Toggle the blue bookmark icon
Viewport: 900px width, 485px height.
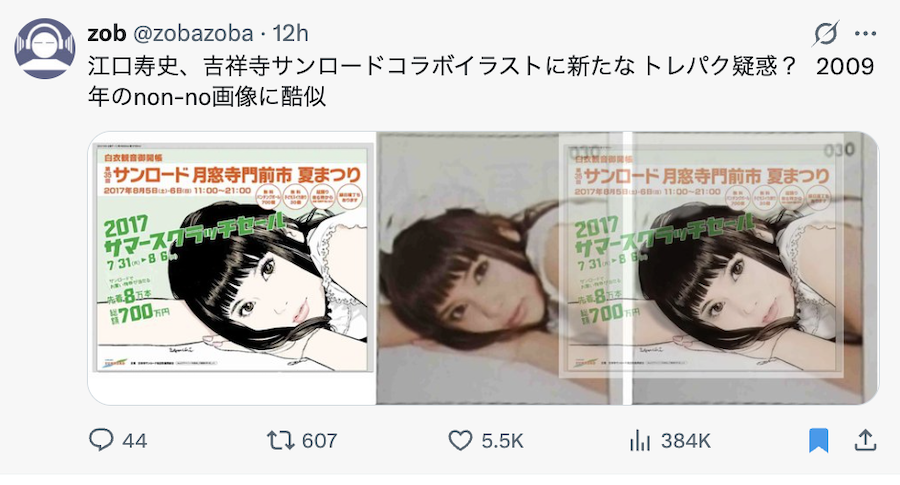[x=818, y=440]
